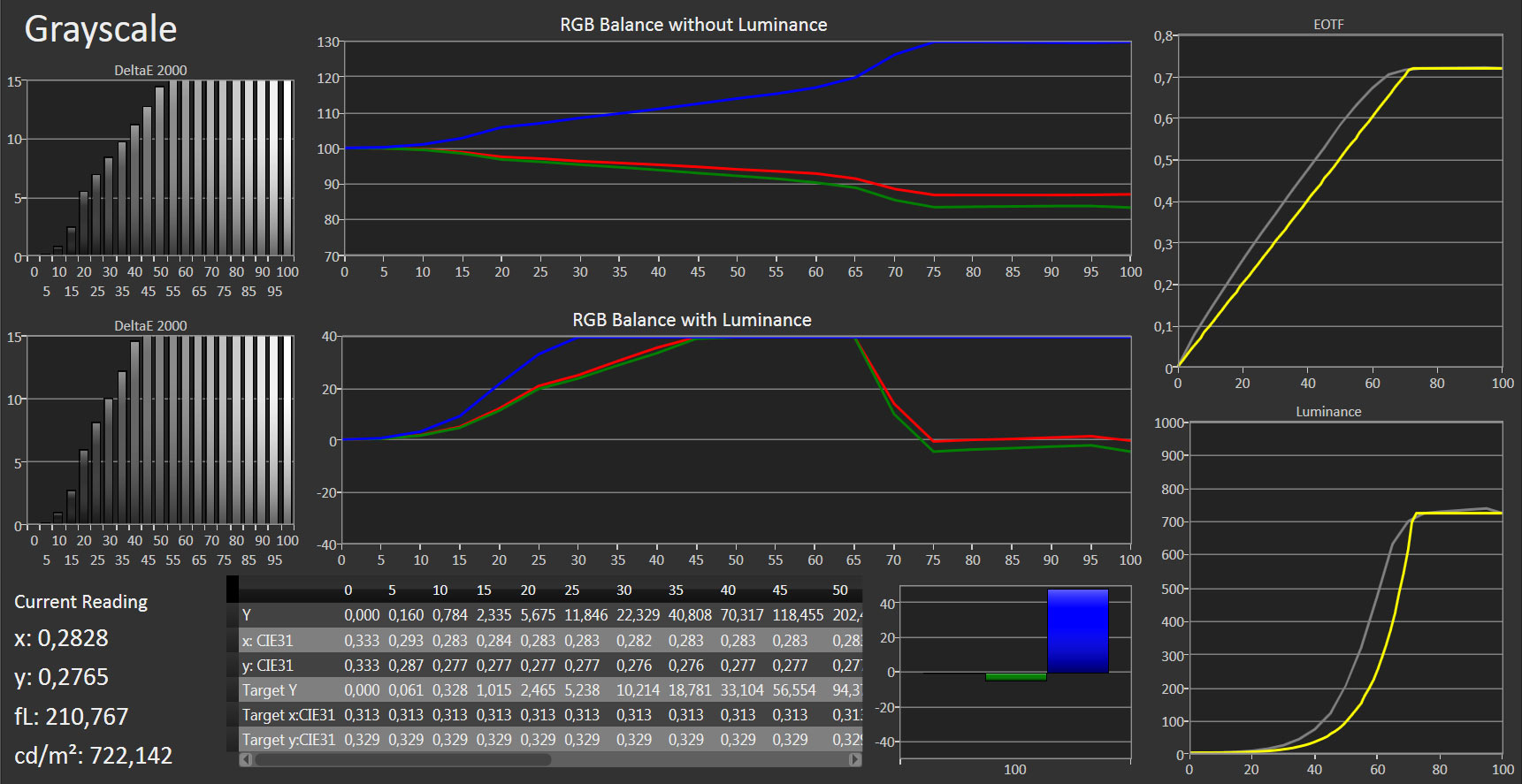The height and width of the screenshot is (784, 1522).
Task: Click the RGB Balance with Luminance title
Action: click(692, 320)
